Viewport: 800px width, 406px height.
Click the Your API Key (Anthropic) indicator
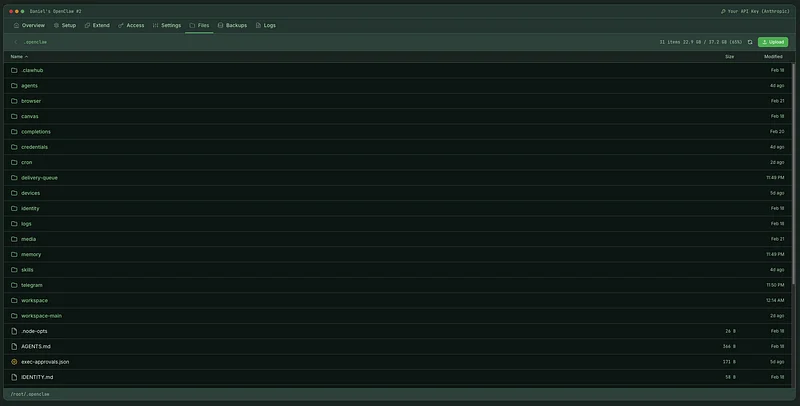pyautogui.click(x=755, y=11)
